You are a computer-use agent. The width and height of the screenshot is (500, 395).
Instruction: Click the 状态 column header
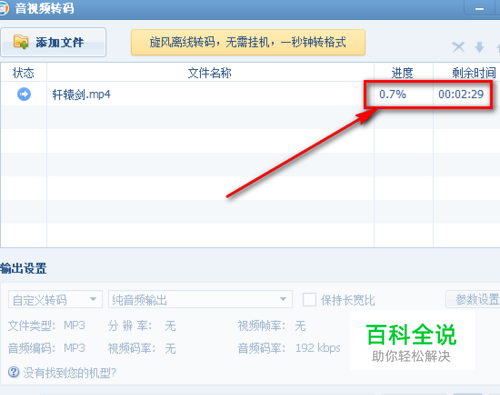pyautogui.click(x=23, y=73)
